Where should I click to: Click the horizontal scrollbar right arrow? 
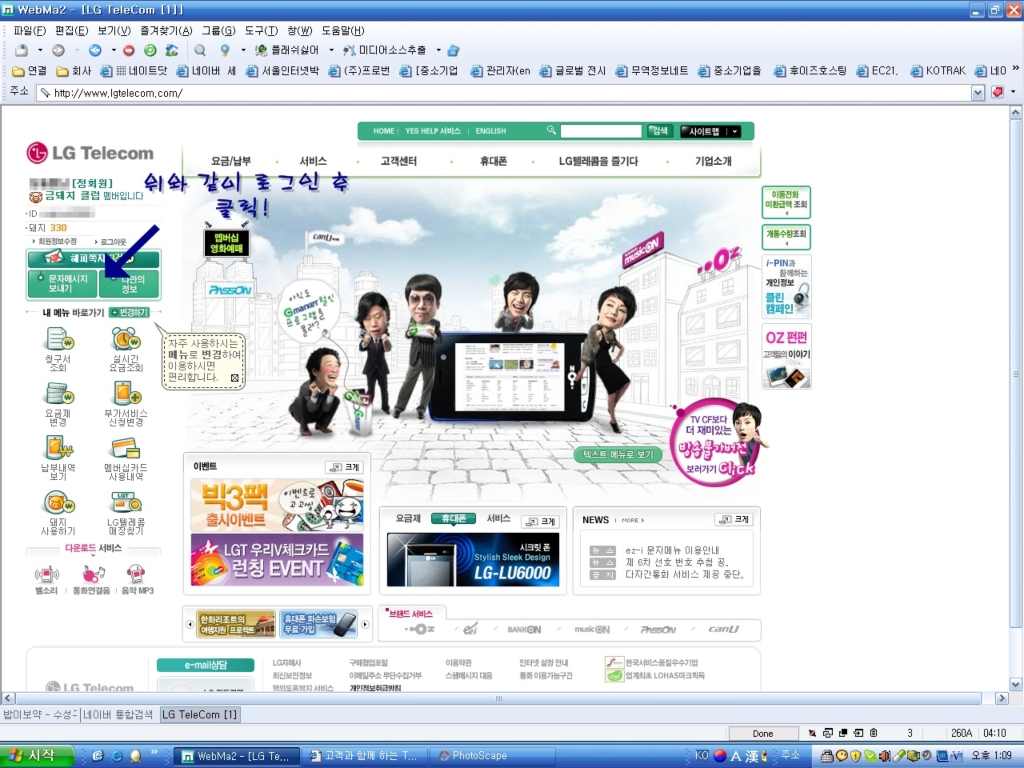point(1001,698)
